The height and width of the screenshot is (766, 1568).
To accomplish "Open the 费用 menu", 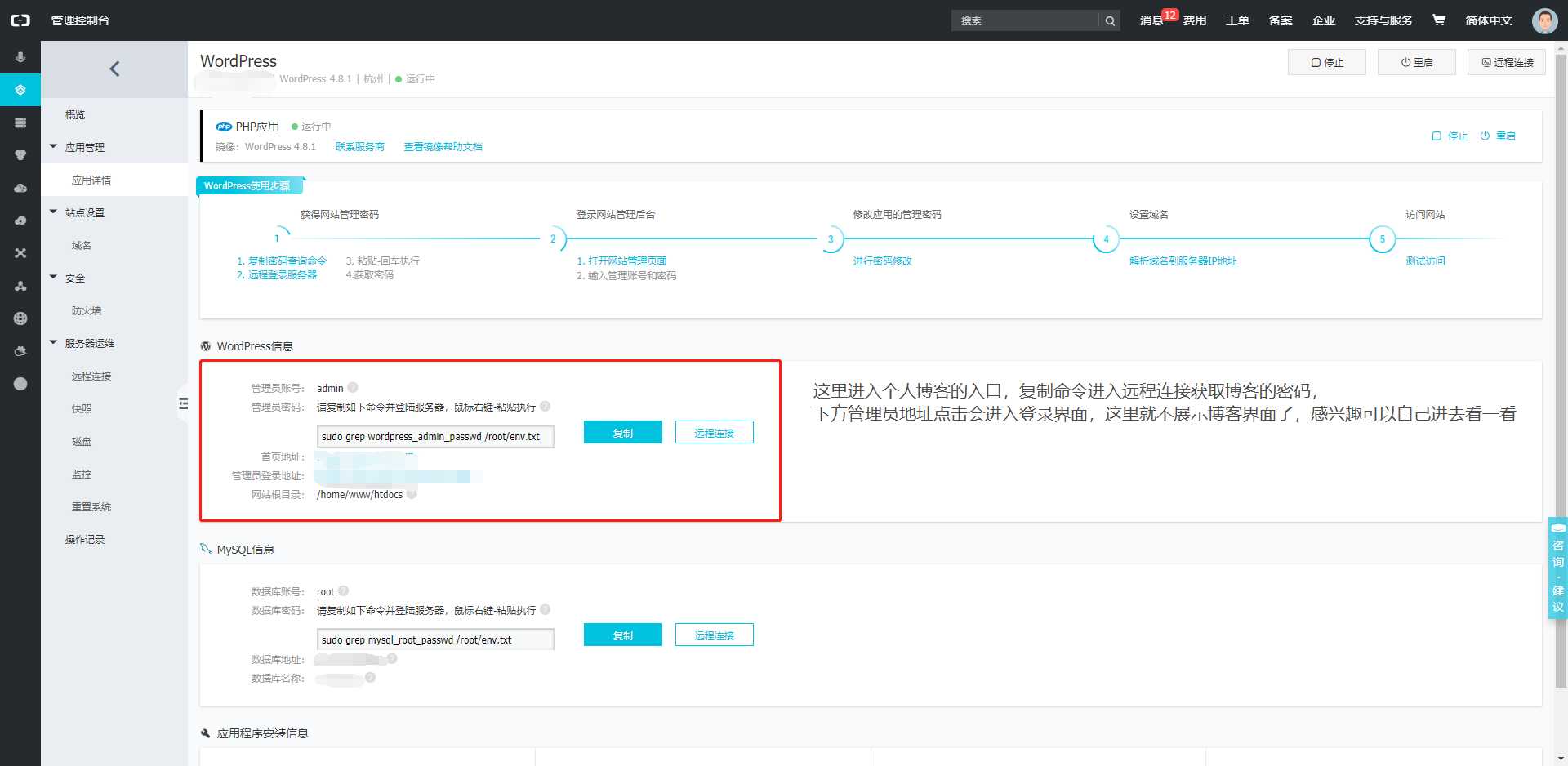I will pyautogui.click(x=1195, y=20).
